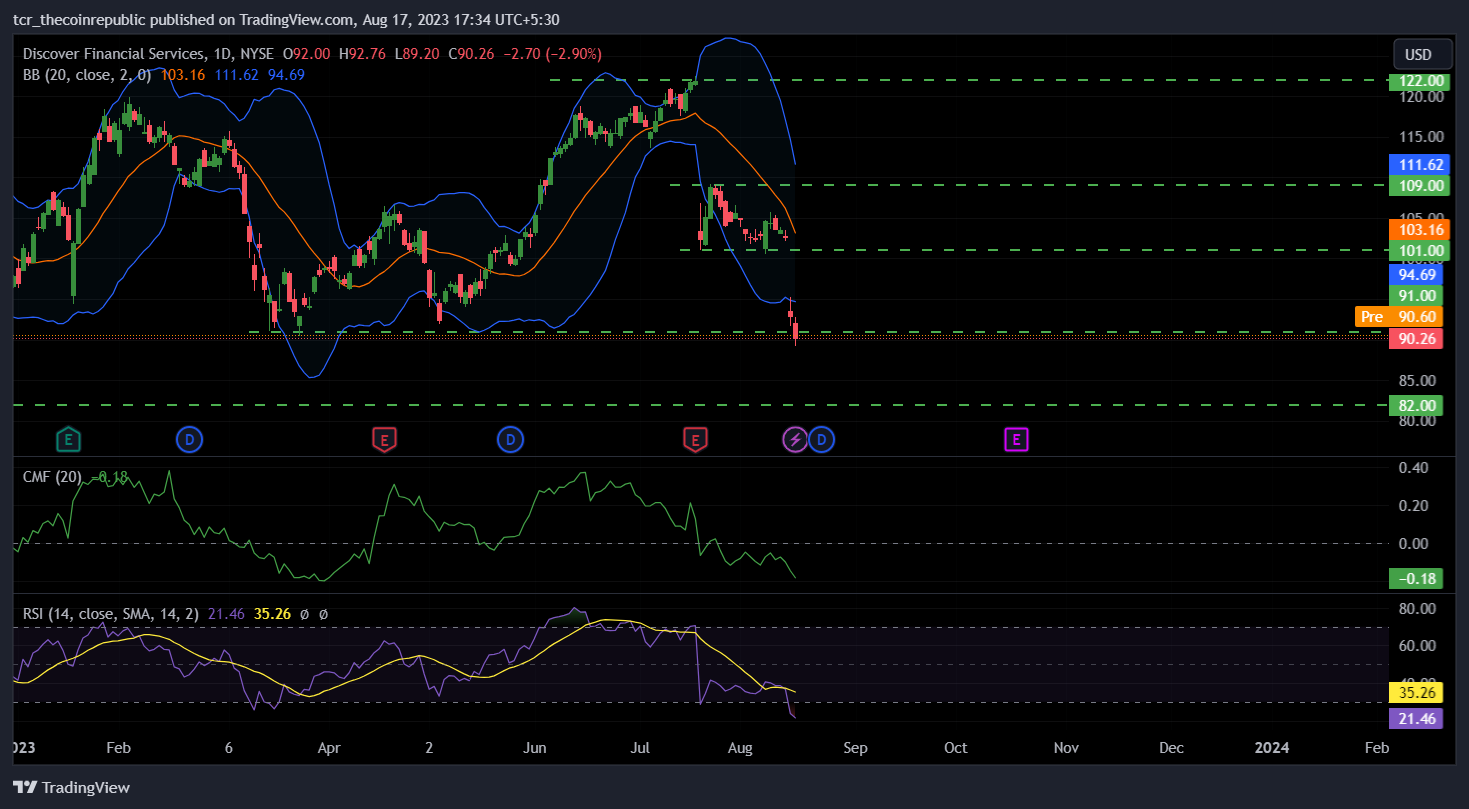This screenshot has width=1469, height=809.
Task: Open the BB (20, close, 2, 0) indicator legend
Action: [87, 74]
